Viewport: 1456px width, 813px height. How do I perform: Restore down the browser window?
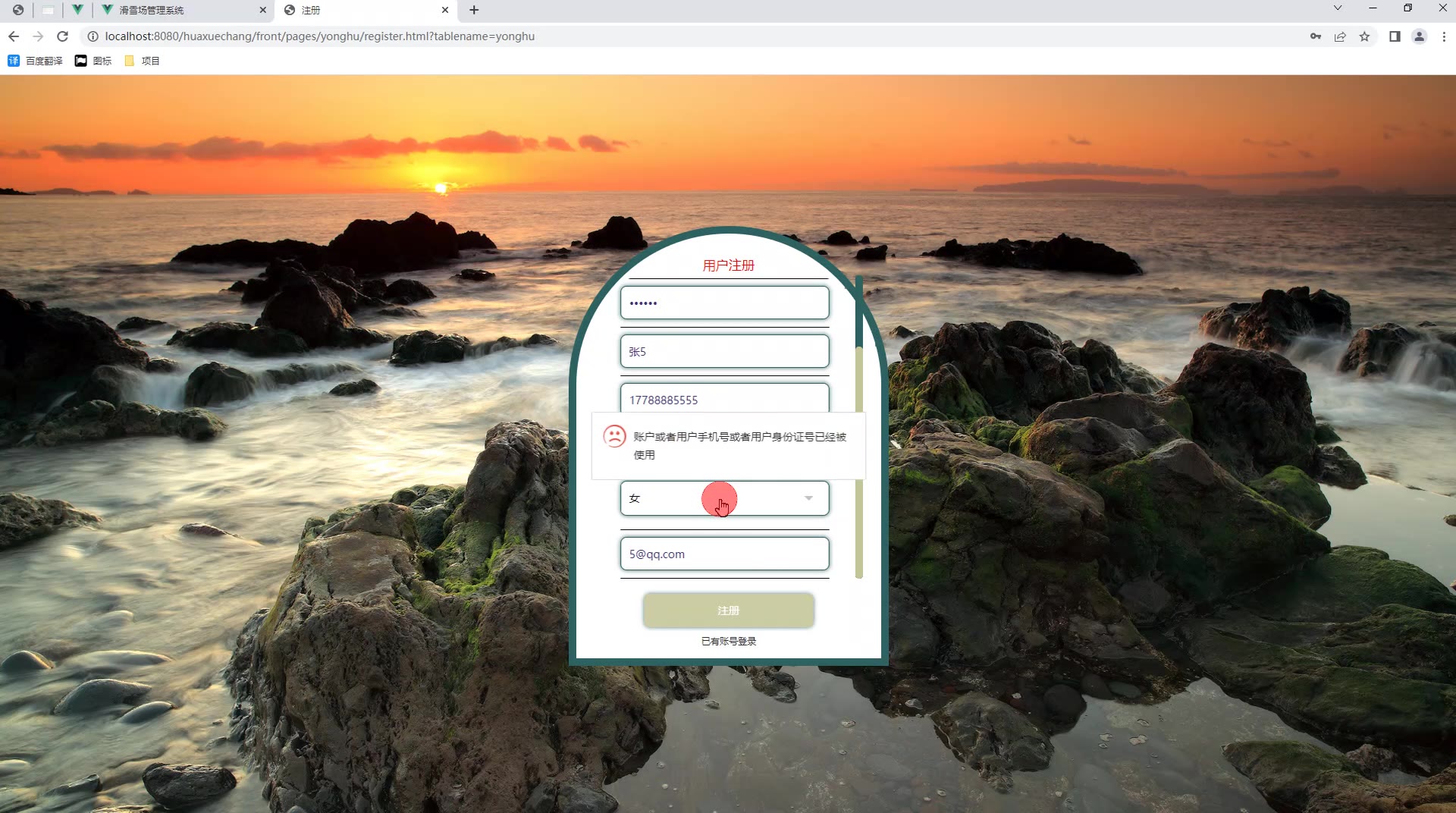coord(1407,8)
